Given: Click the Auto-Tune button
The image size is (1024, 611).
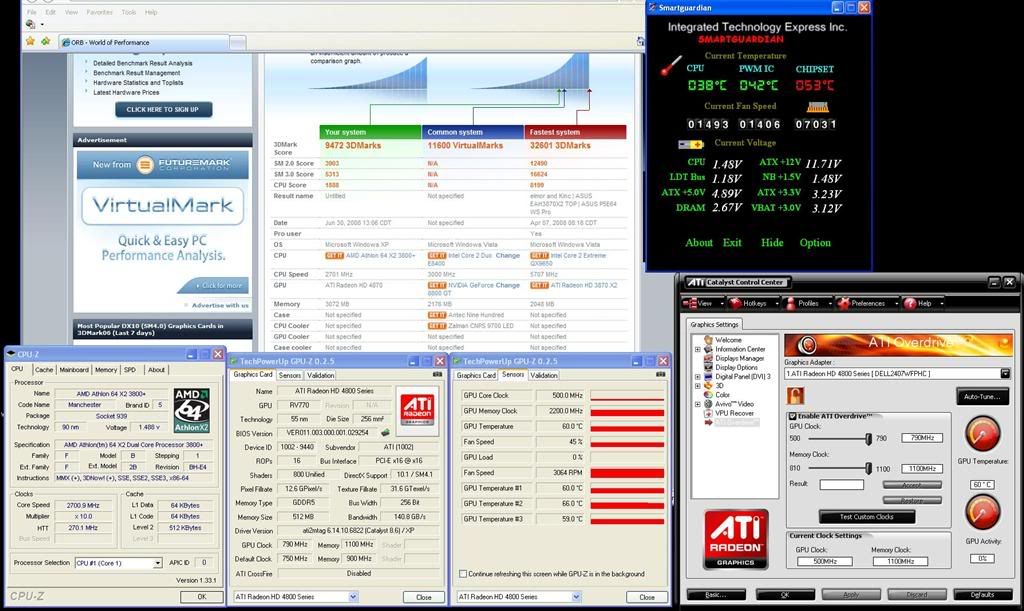Looking at the screenshot, I should 981,396.
